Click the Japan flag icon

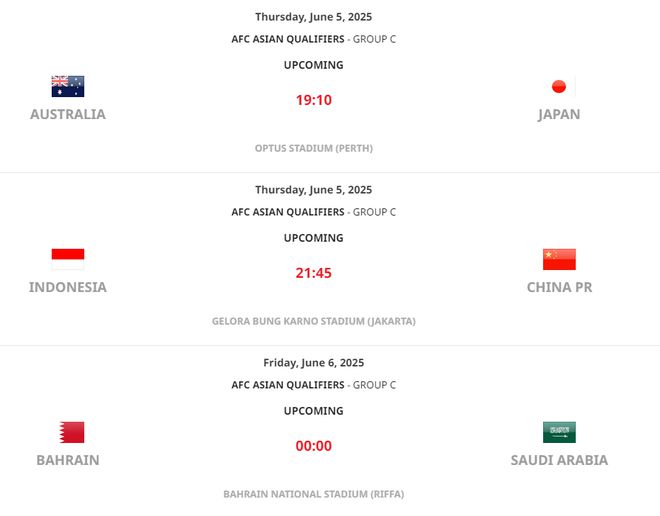[x=559, y=86]
